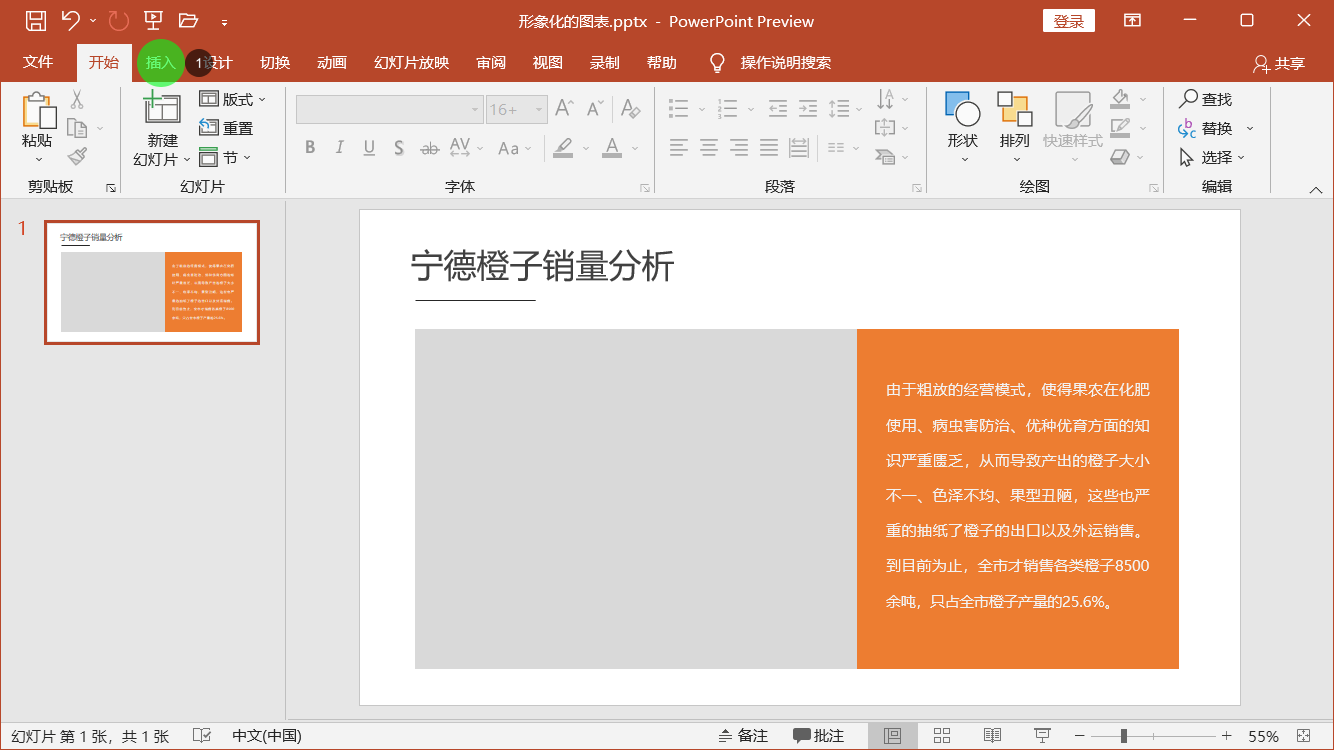Click the Copy icon in the clipboard group

coord(77,127)
